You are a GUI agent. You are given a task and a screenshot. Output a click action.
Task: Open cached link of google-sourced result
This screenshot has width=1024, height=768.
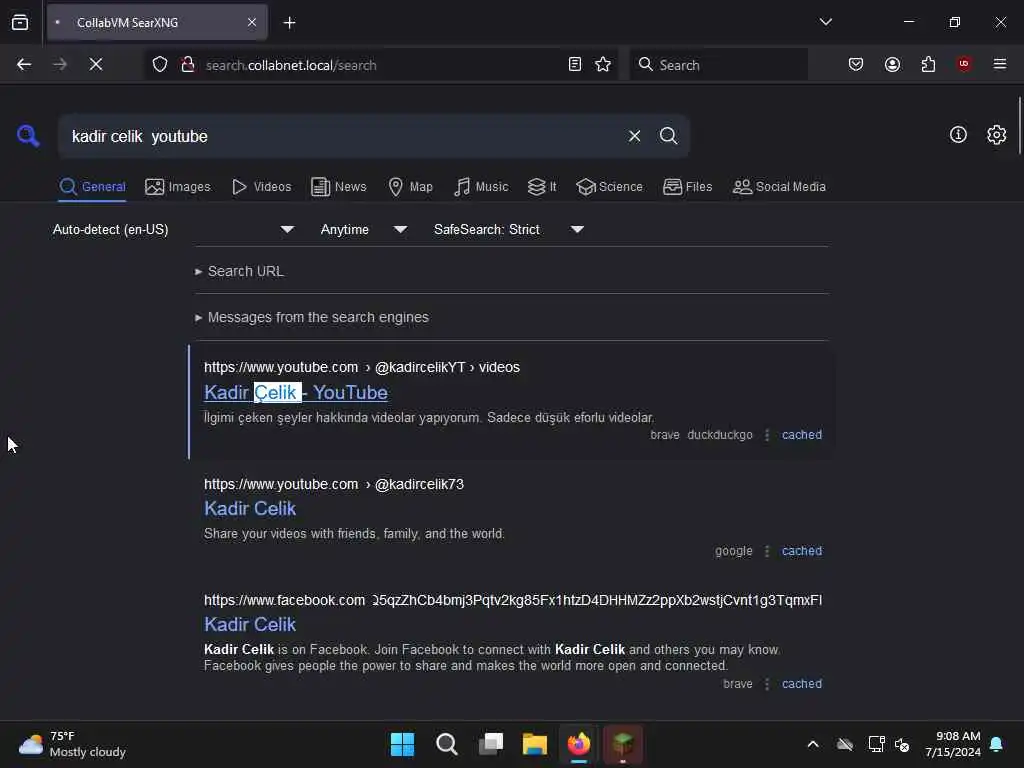tap(802, 551)
